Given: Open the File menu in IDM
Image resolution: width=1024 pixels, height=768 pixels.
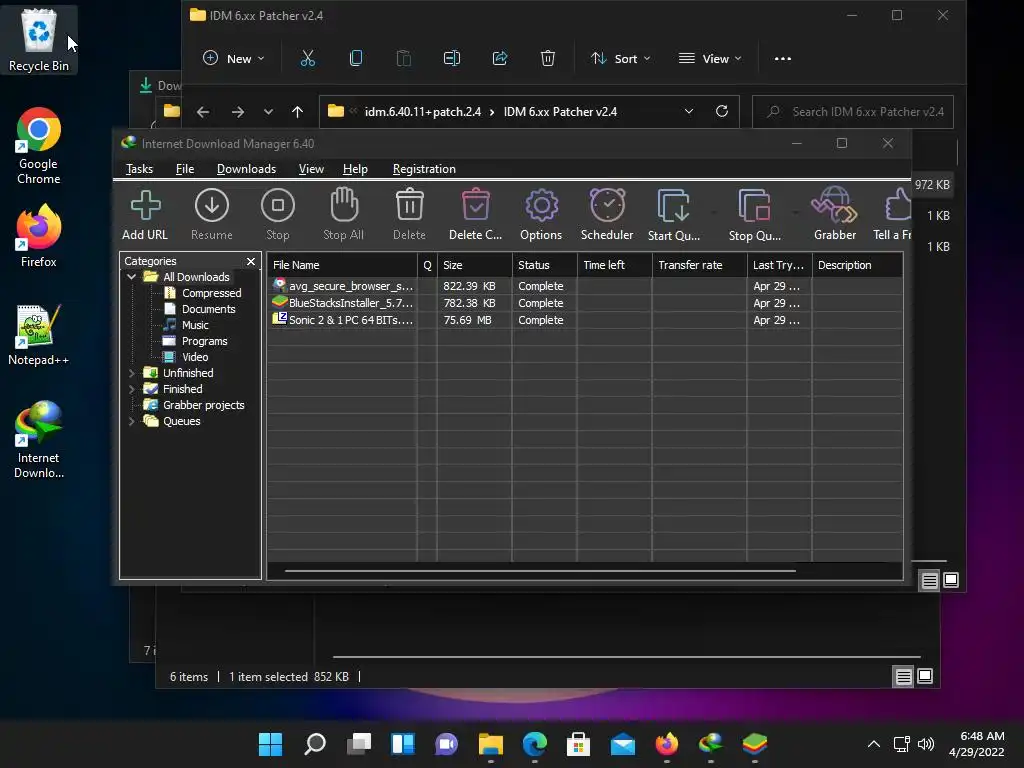Looking at the screenshot, I should [185, 169].
